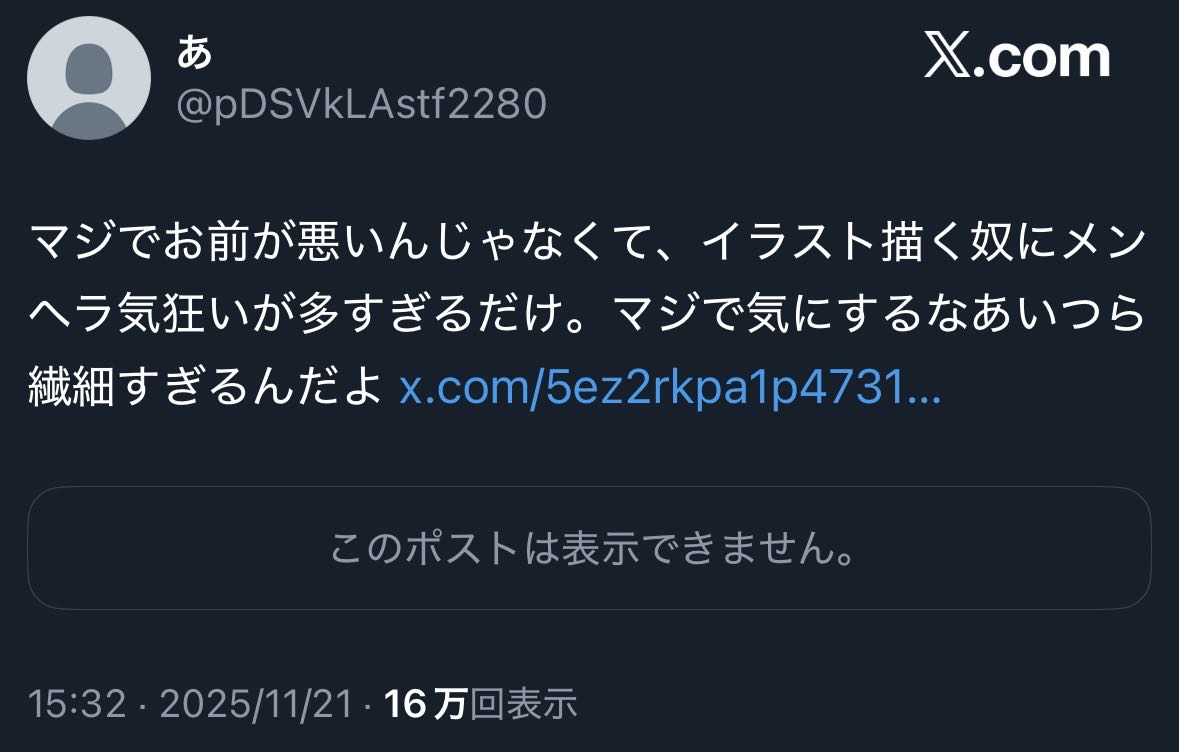Viewport: 1179px width, 752px height.
Task: Click the word あいつら at line end
Action: [1058, 314]
